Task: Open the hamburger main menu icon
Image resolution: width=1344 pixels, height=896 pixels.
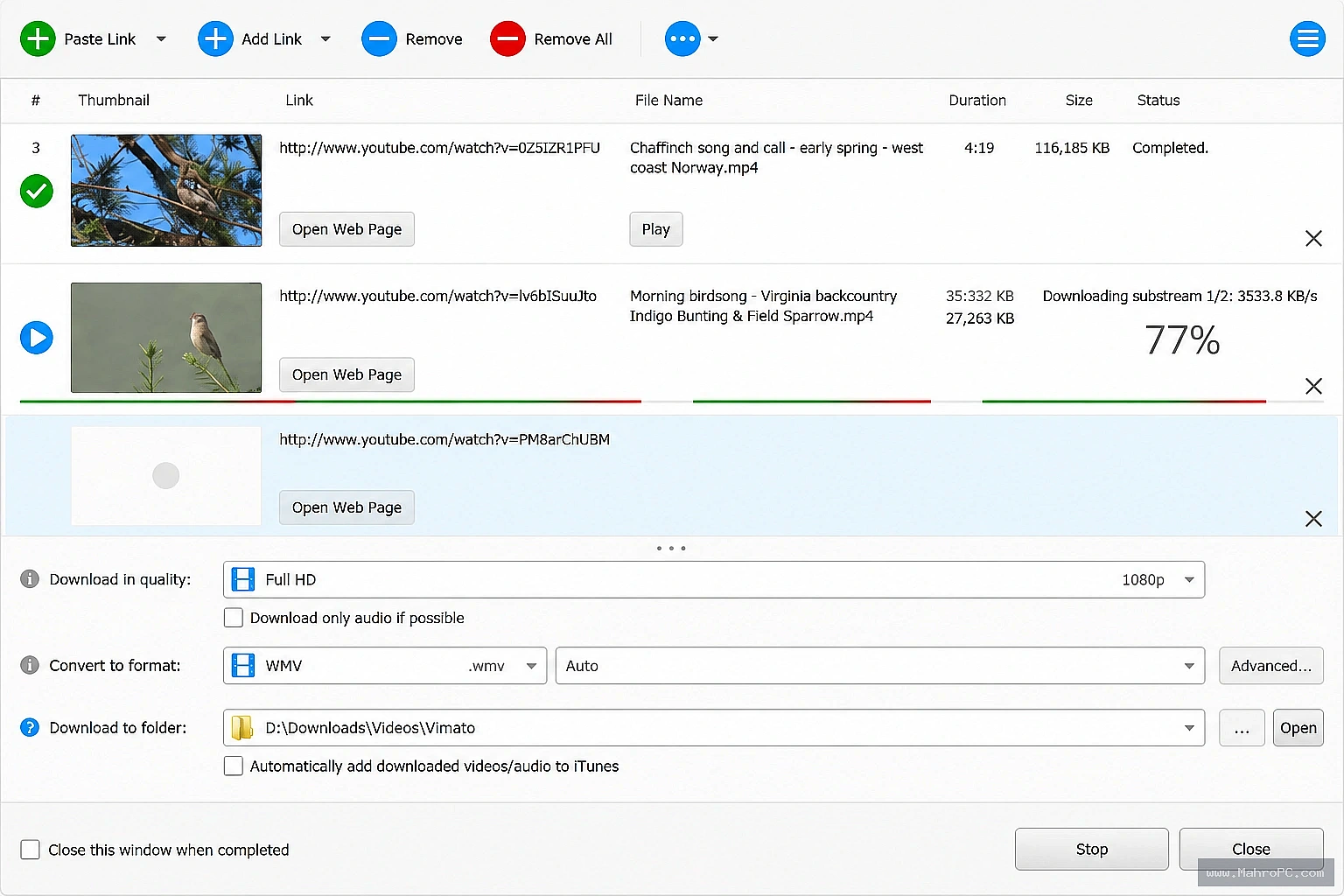Action: (x=1307, y=38)
